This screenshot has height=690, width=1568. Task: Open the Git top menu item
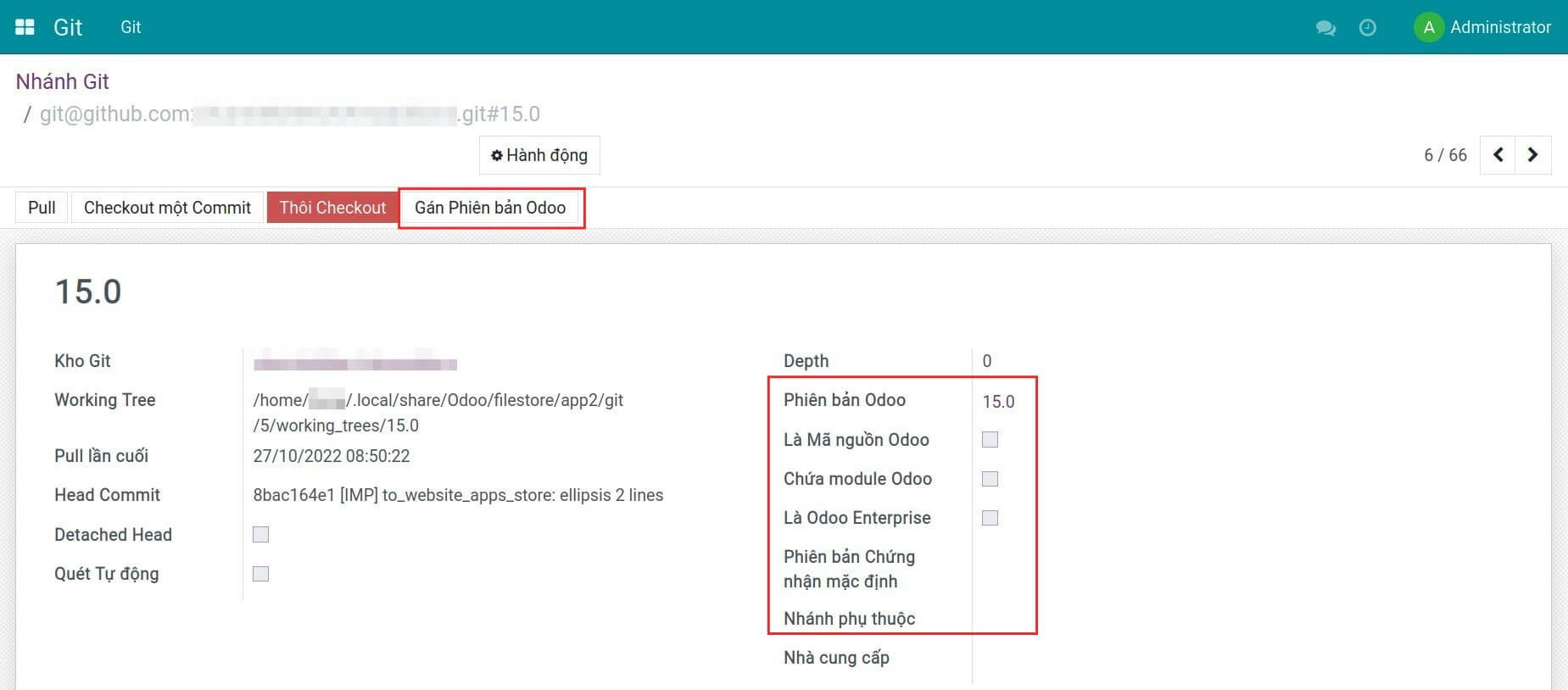tap(131, 27)
